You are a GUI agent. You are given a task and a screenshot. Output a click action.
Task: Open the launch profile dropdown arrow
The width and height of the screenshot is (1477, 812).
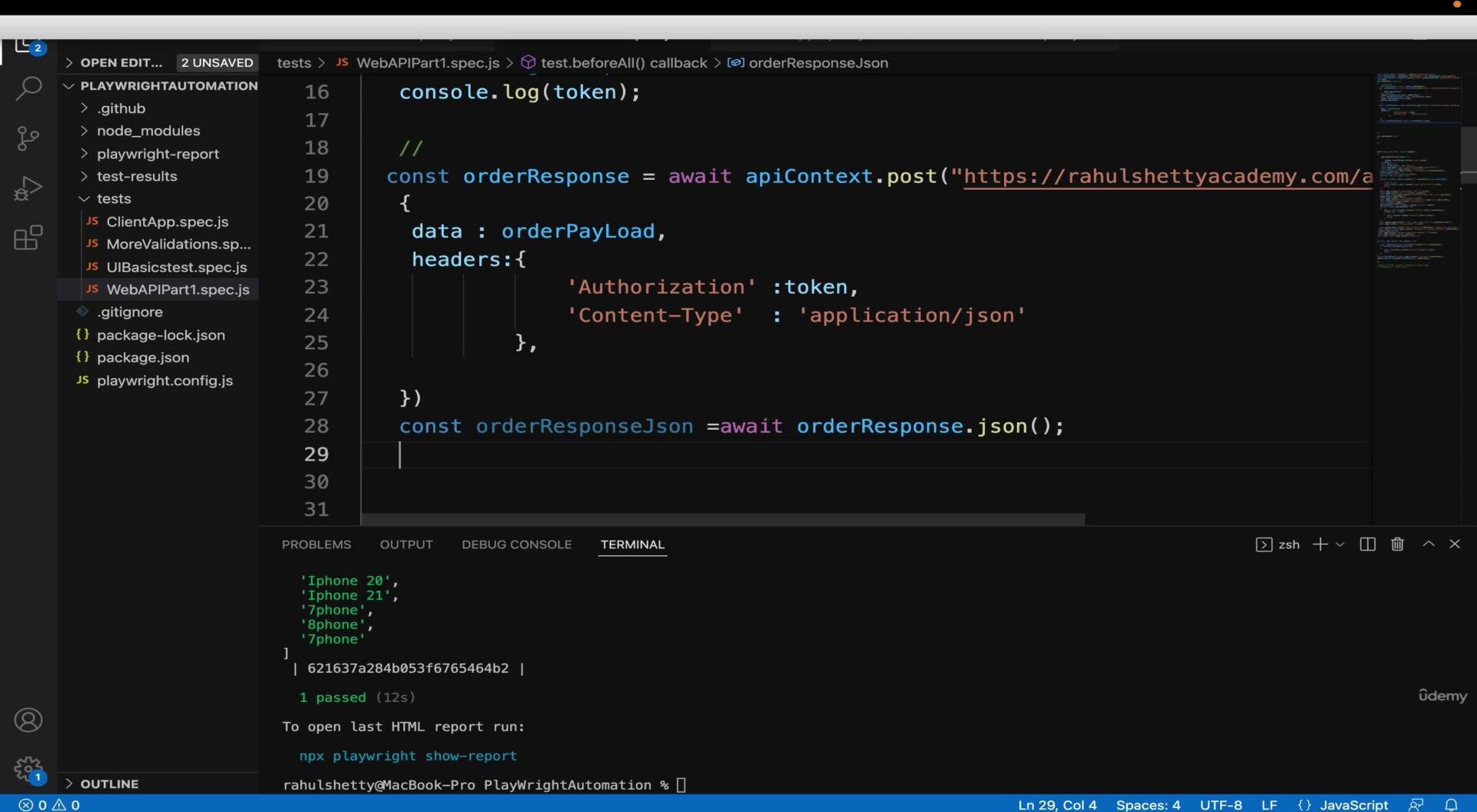pyautogui.click(x=1340, y=544)
